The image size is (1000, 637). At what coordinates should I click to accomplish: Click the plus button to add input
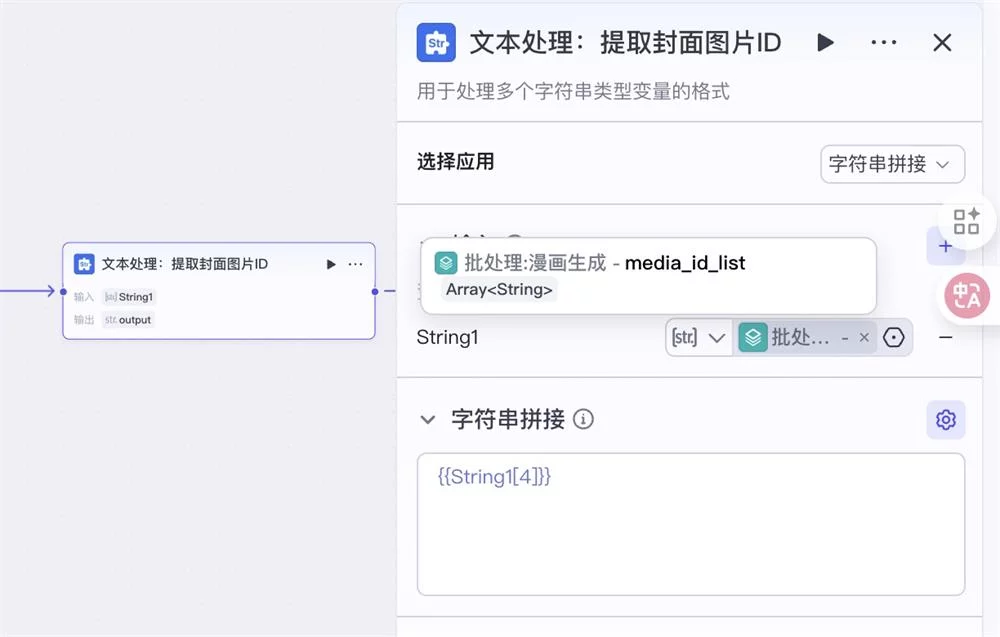945,246
